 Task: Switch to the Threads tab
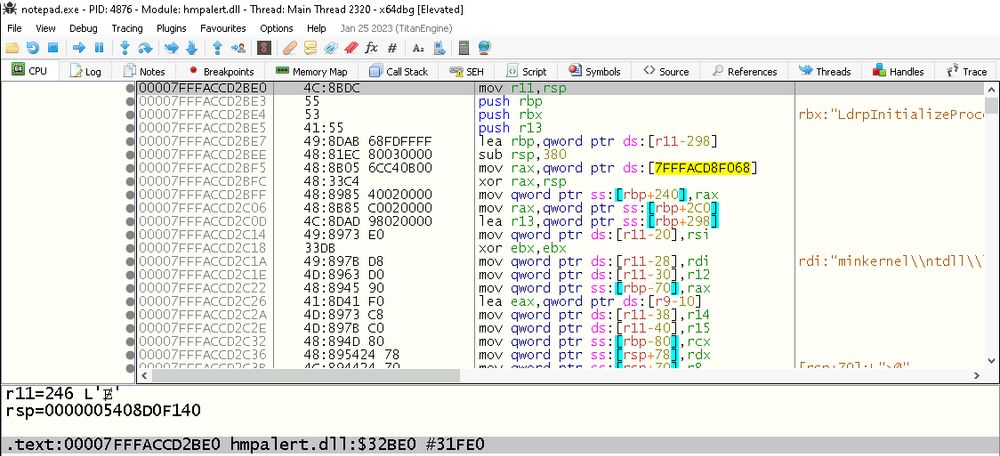(825, 71)
